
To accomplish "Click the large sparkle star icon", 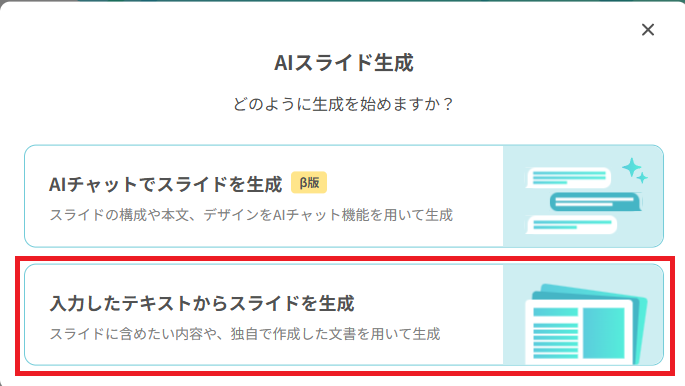I will pos(631,168).
